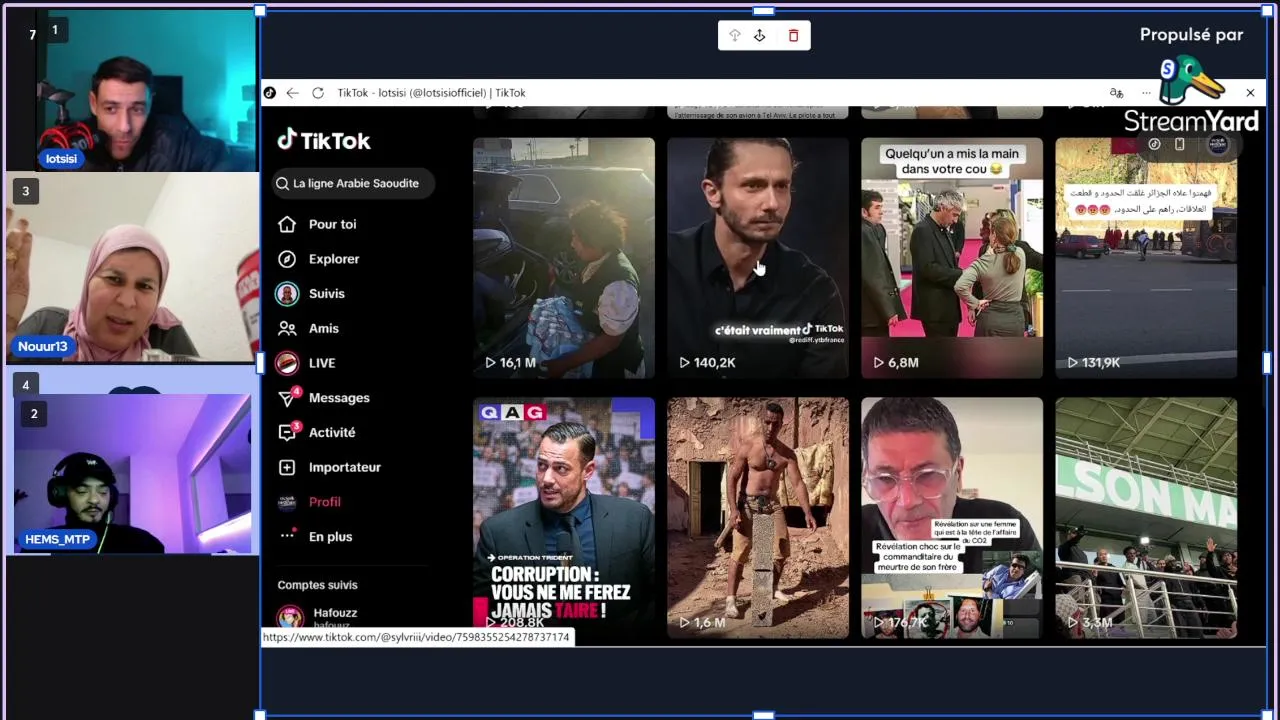Open the stadium video with 3,3M views

pos(1146,518)
